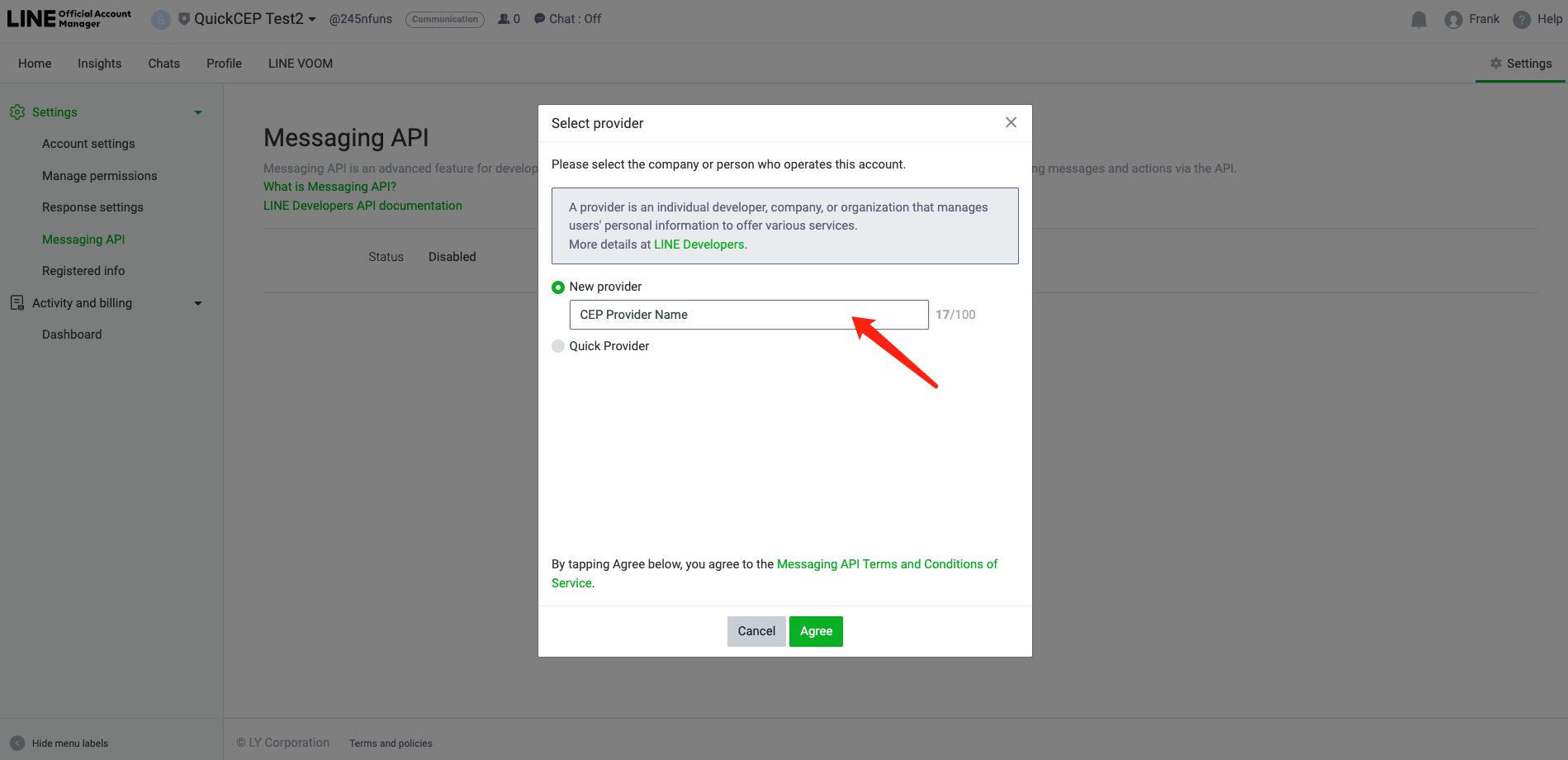The image size is (1568, 760).
Task: Open Registered info in sidebar
Action: (83, 271)
